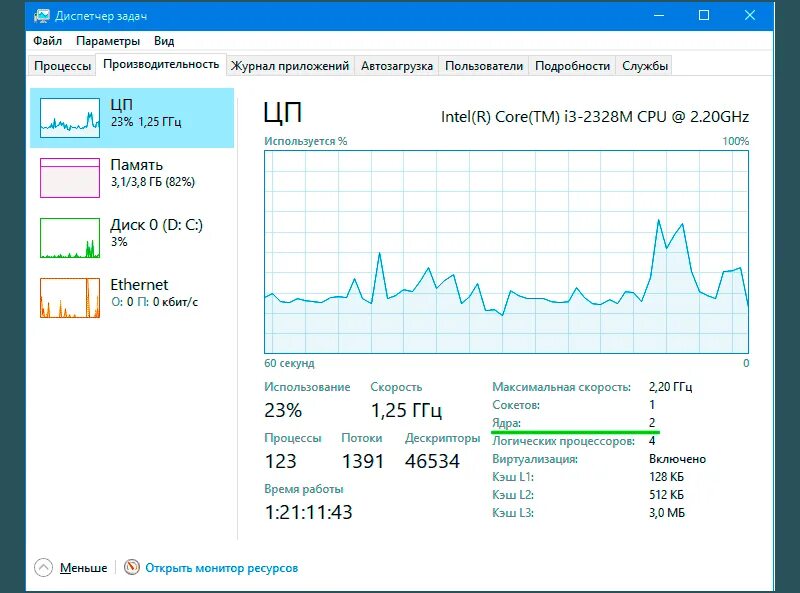Image resolution: width=800 pixels, height=593 pixels.
Task: Click the Task Manager title bar icon
Action: pos(42,16)
